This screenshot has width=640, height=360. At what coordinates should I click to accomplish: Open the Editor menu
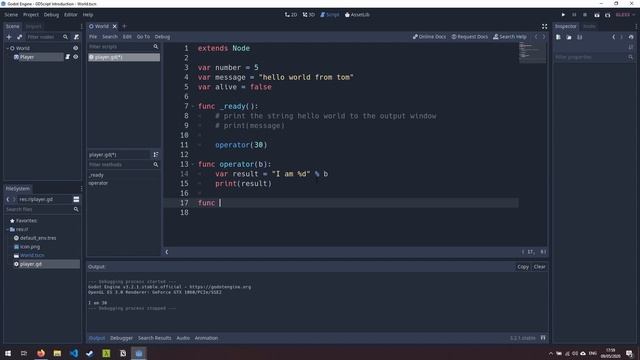71,15
